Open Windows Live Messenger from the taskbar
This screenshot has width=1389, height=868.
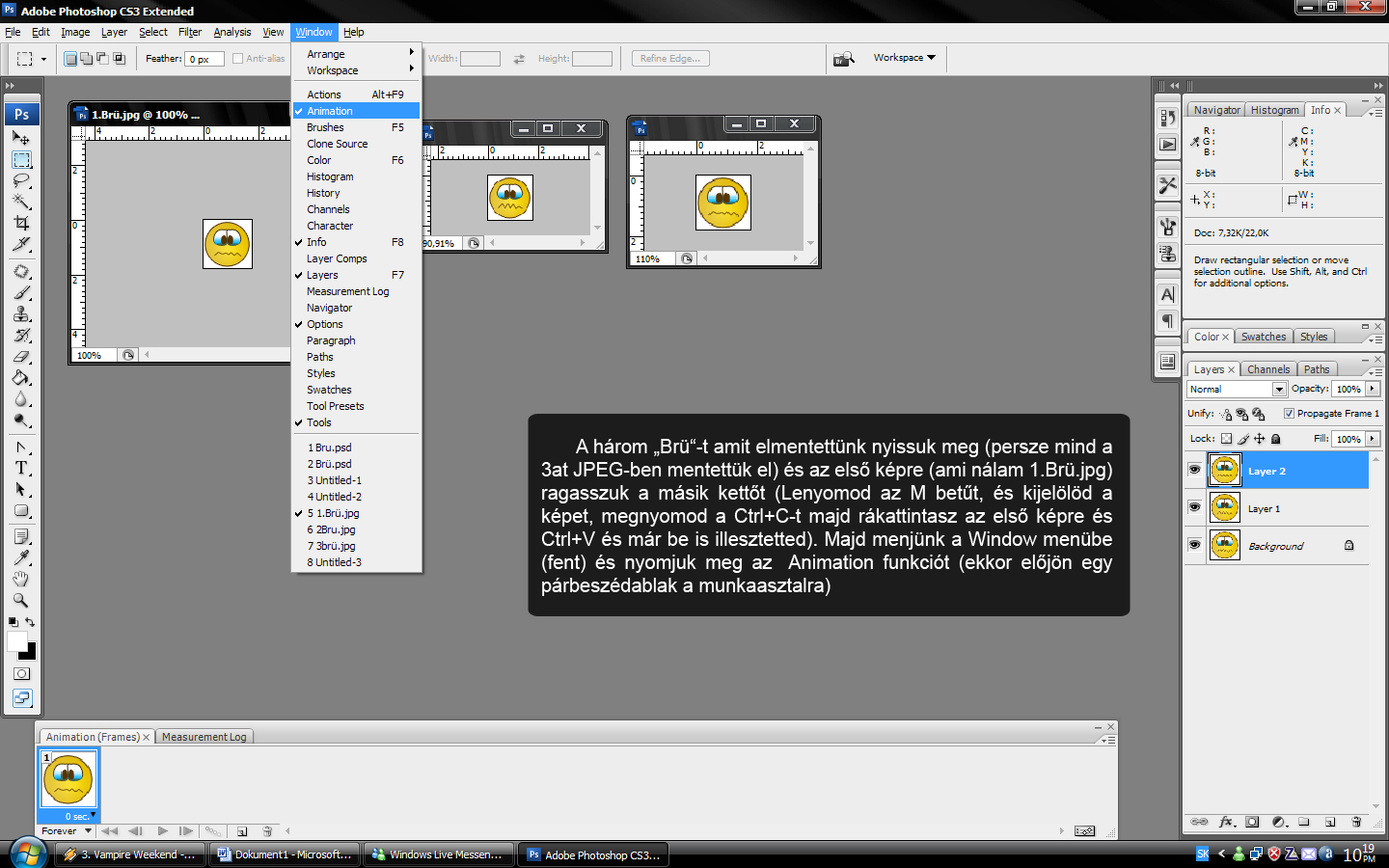coord(438,854)
